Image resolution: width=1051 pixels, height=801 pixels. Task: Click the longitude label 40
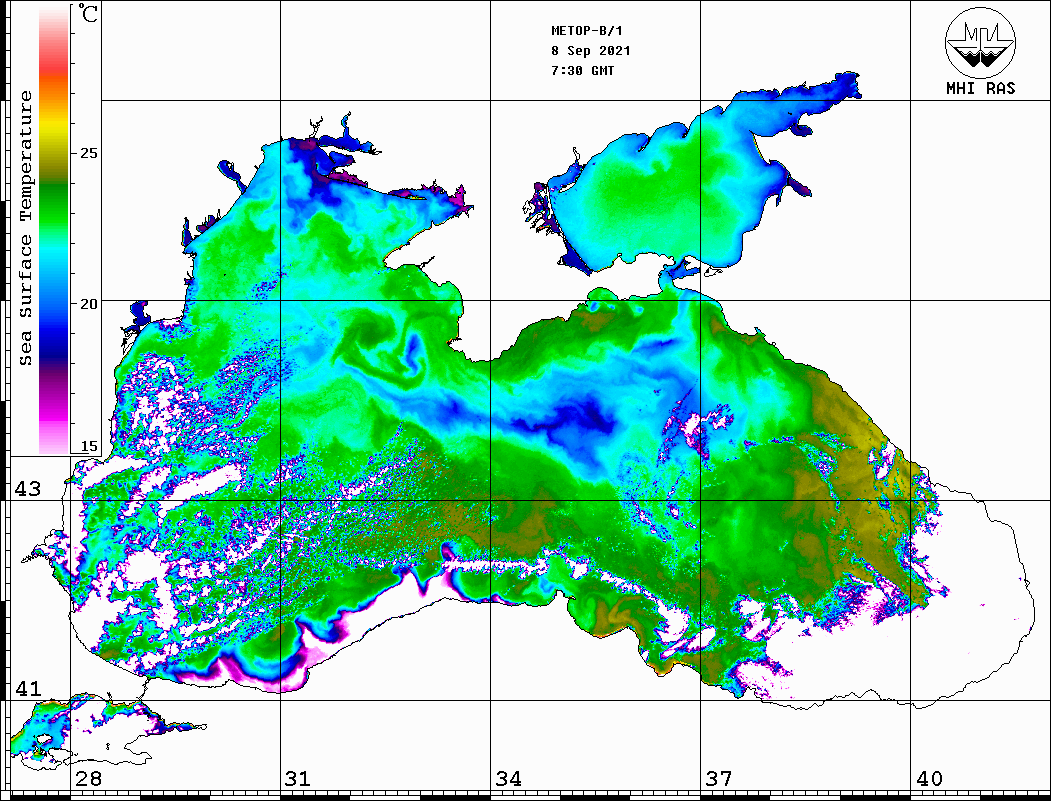[929, 779]
